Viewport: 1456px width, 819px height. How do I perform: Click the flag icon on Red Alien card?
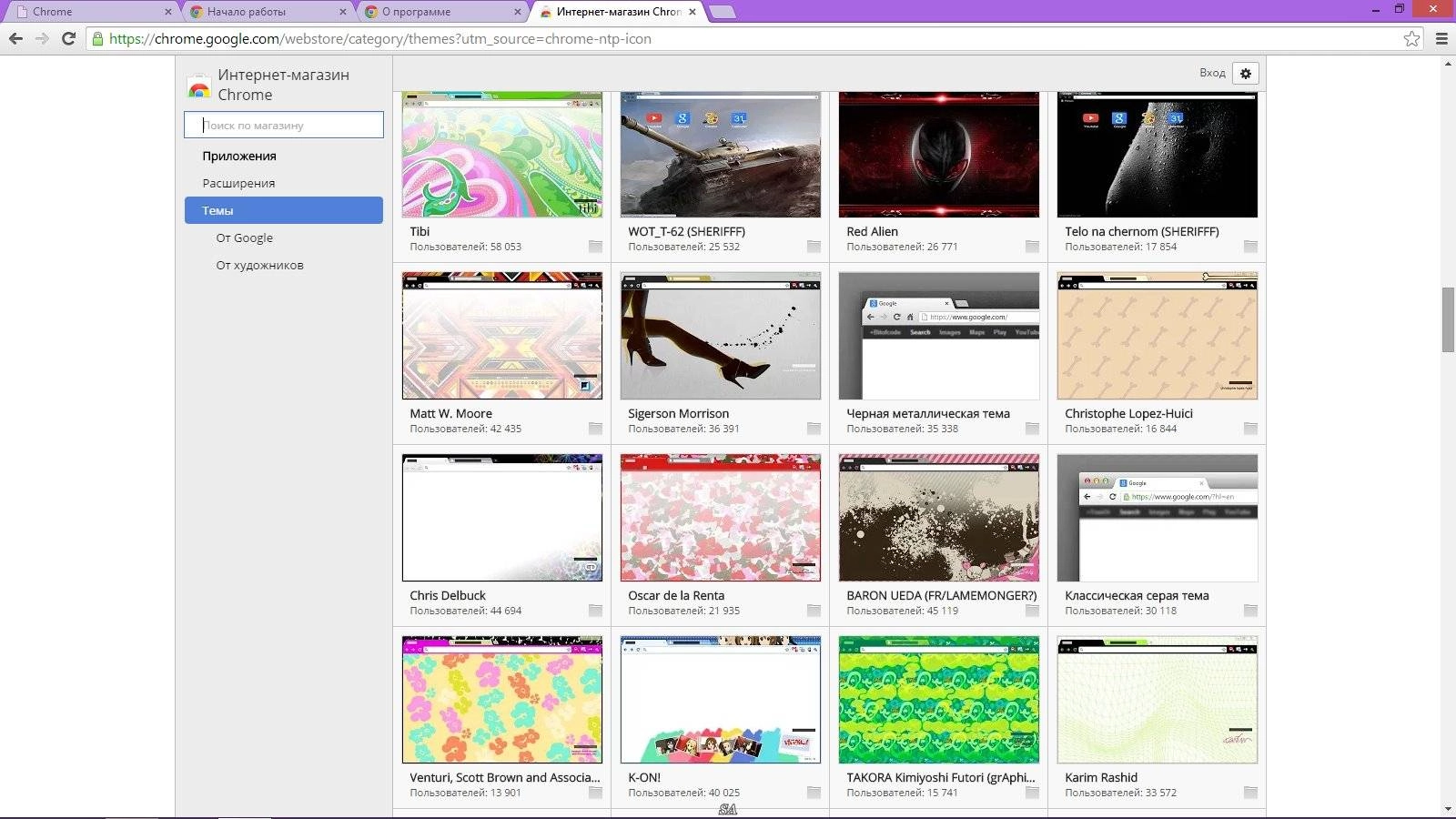1032,247
